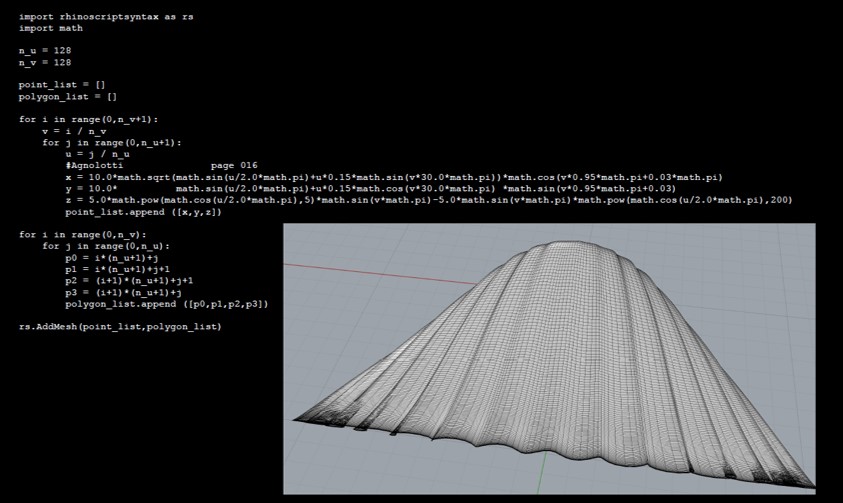Click 'for i in range(0,n_v+1):' line

pyautogui.click(x=89, y=119)
